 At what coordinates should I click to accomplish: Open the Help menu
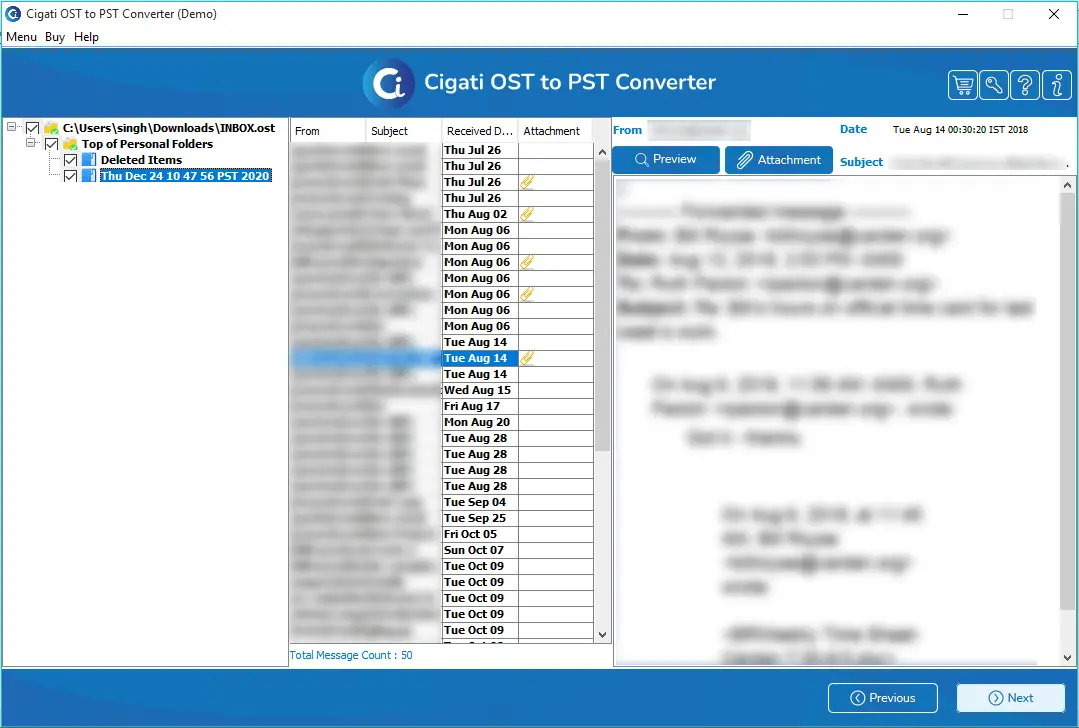pos(87,36)
